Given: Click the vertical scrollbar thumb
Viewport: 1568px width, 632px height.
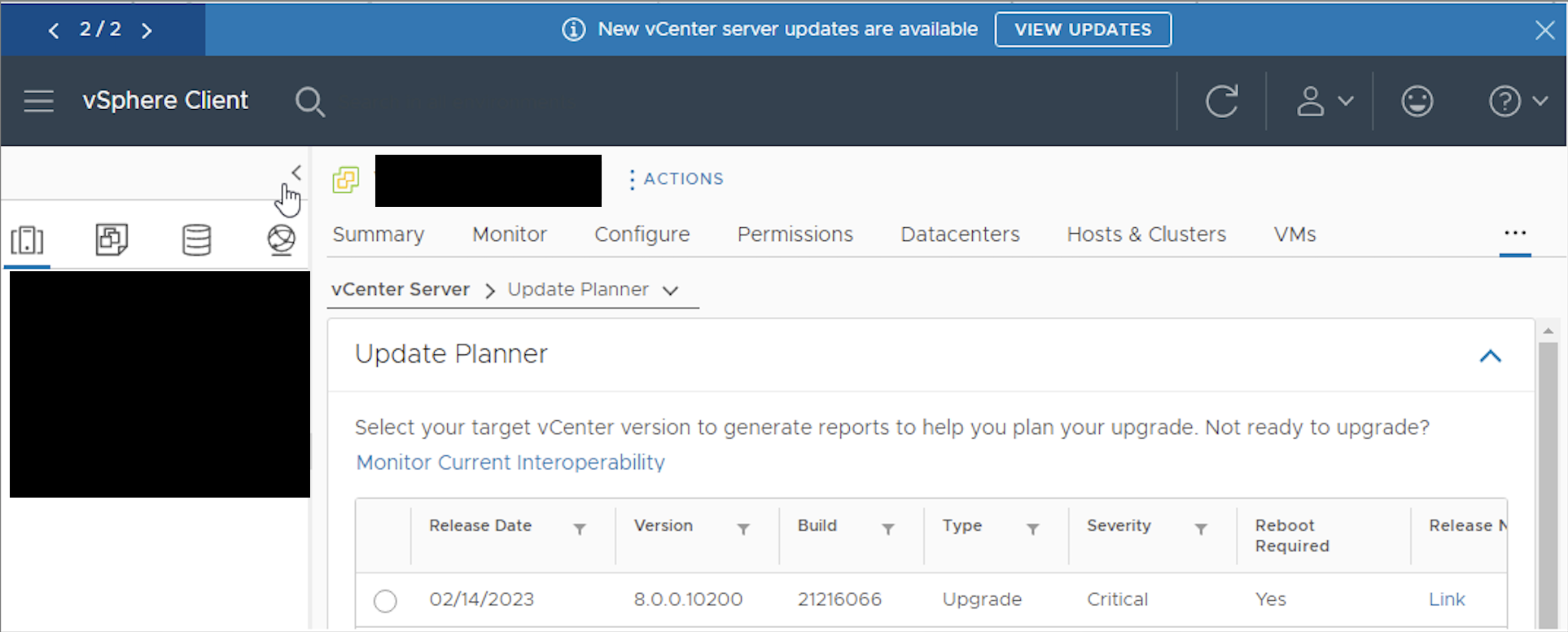Looking at the screenshot, I should click(x=1548, y=484).
